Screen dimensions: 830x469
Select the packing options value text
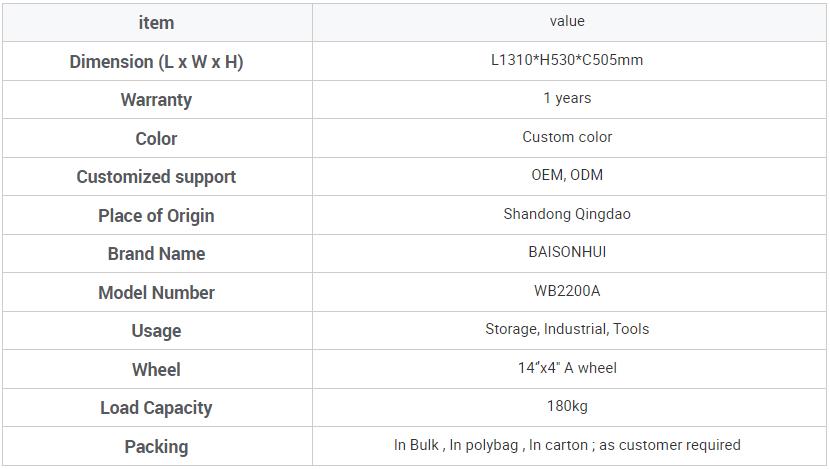567,445
